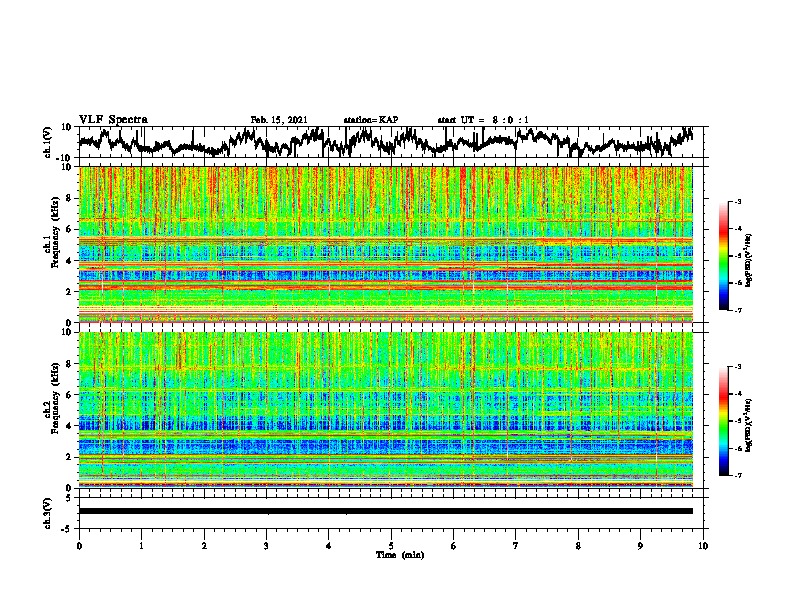The image size is (792, 612).
Task: Click the ch.2 Frequency (kHz) axis label
Action: click(52, 398)
